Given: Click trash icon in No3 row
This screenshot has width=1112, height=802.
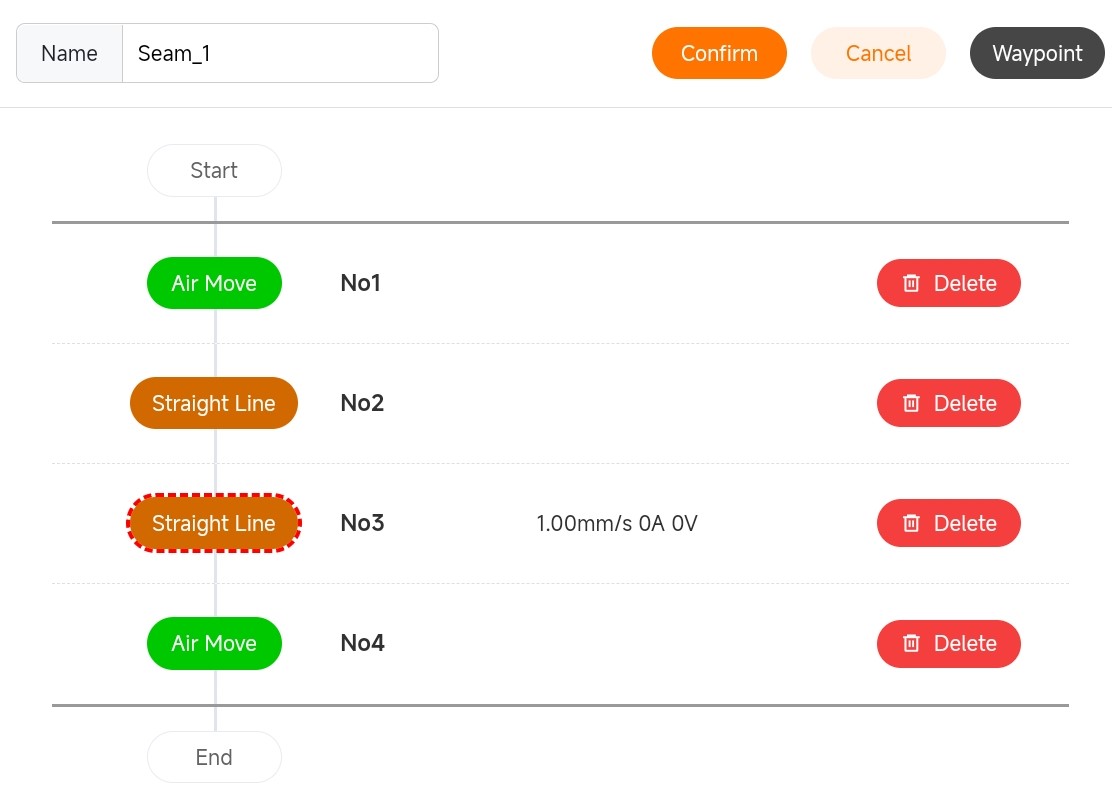Looking at the screenshot, I should pos(911,524).
